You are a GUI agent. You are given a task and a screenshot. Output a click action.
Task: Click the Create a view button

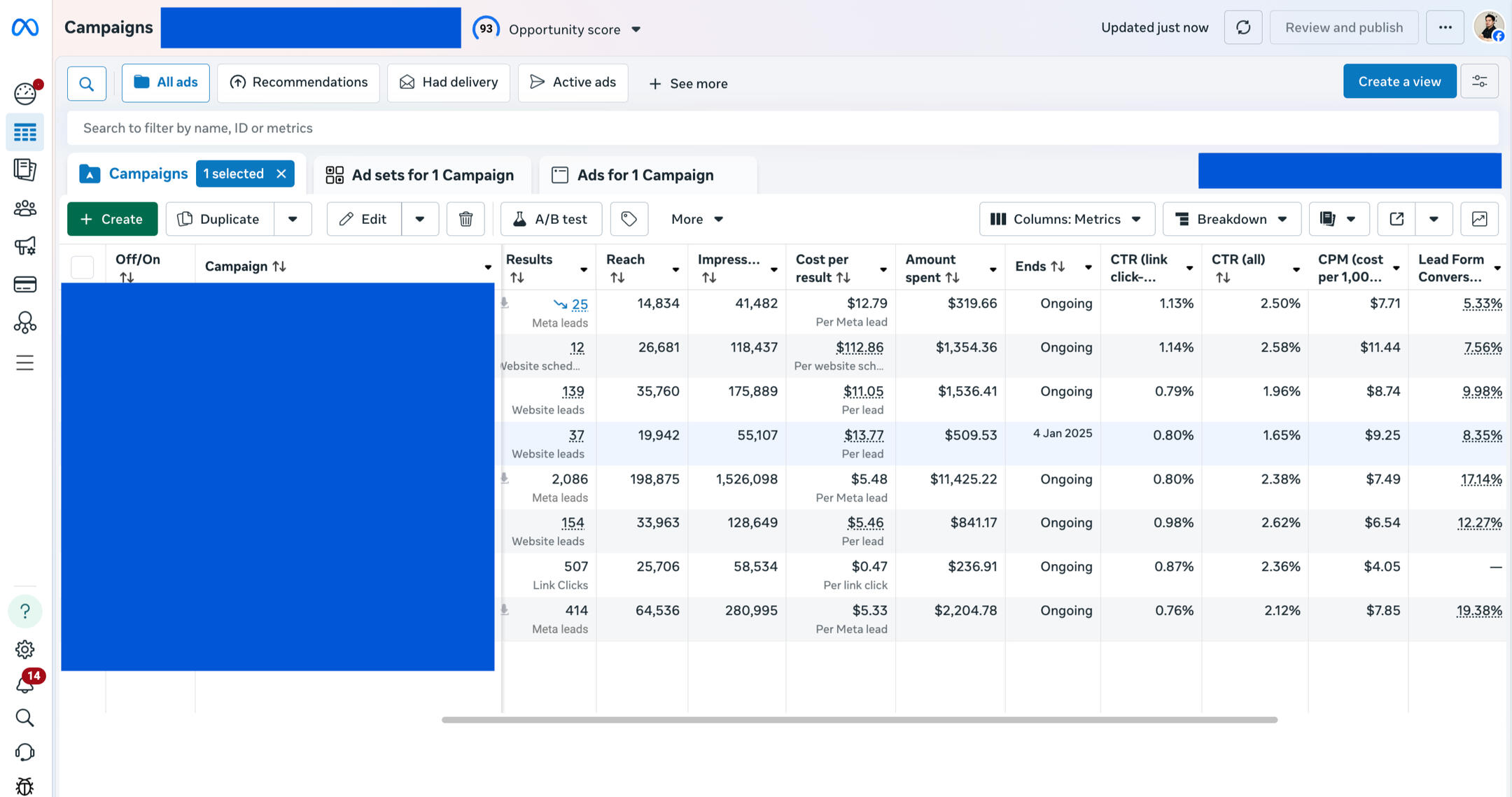1399,81
